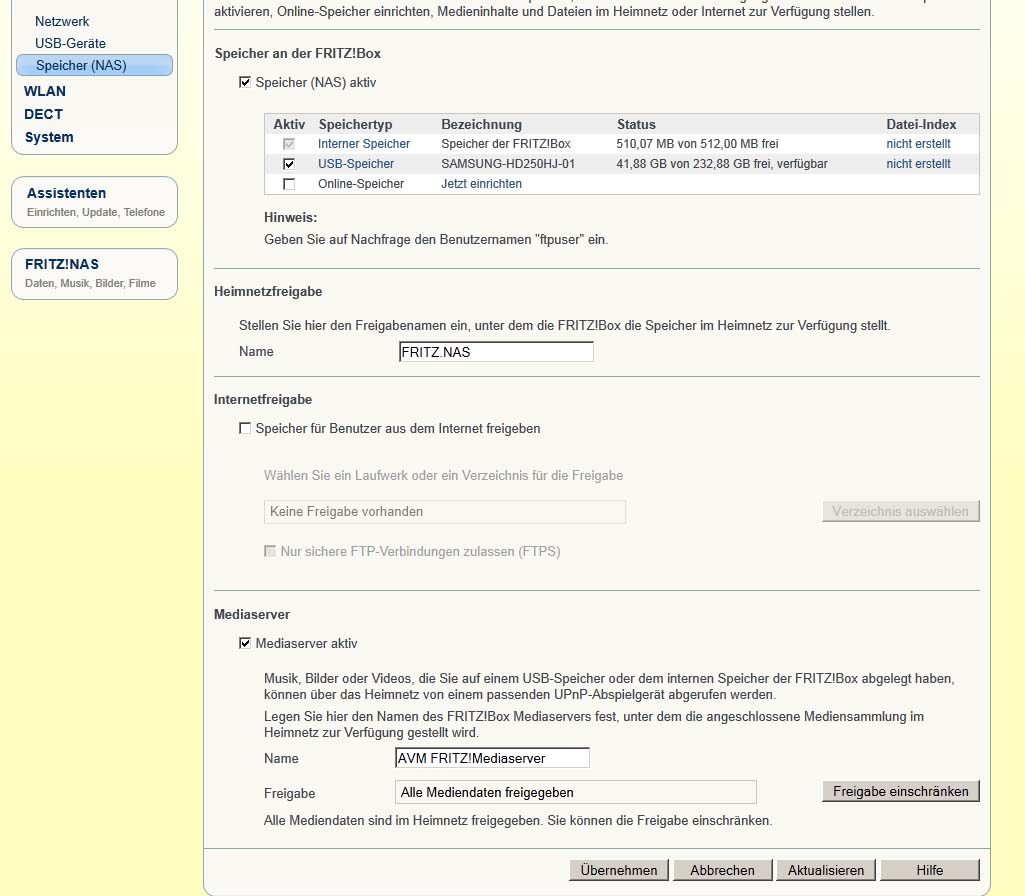
Task: Uncheck the USB-Speicher active checkbox
Action: 289,164
